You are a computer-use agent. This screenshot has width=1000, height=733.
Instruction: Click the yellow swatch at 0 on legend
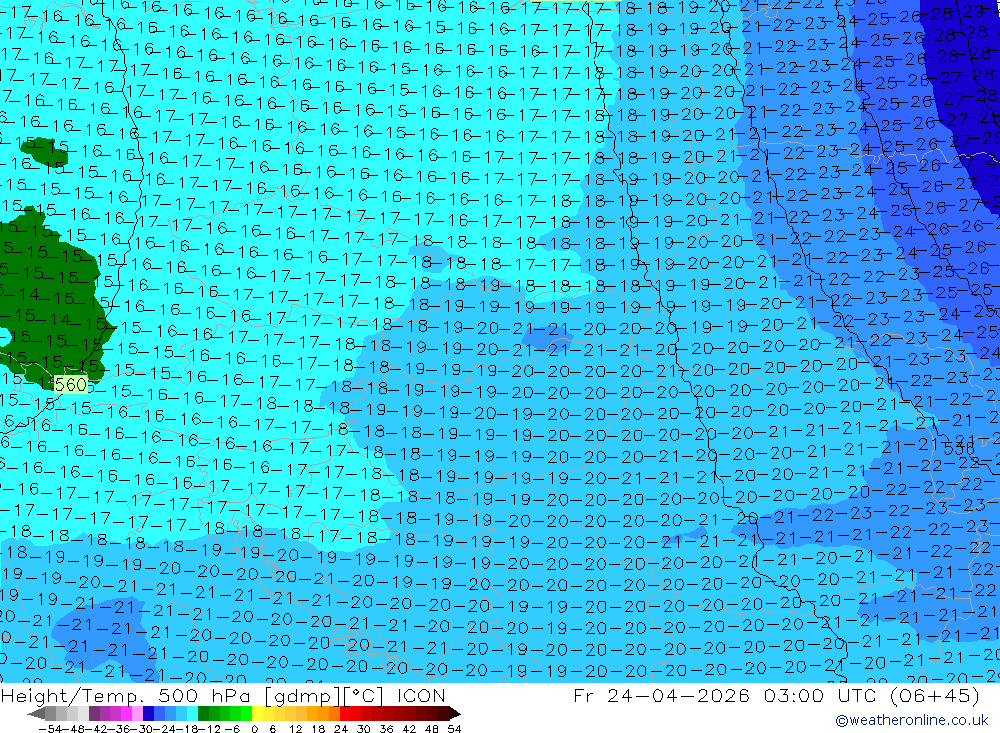click(258, 713)
